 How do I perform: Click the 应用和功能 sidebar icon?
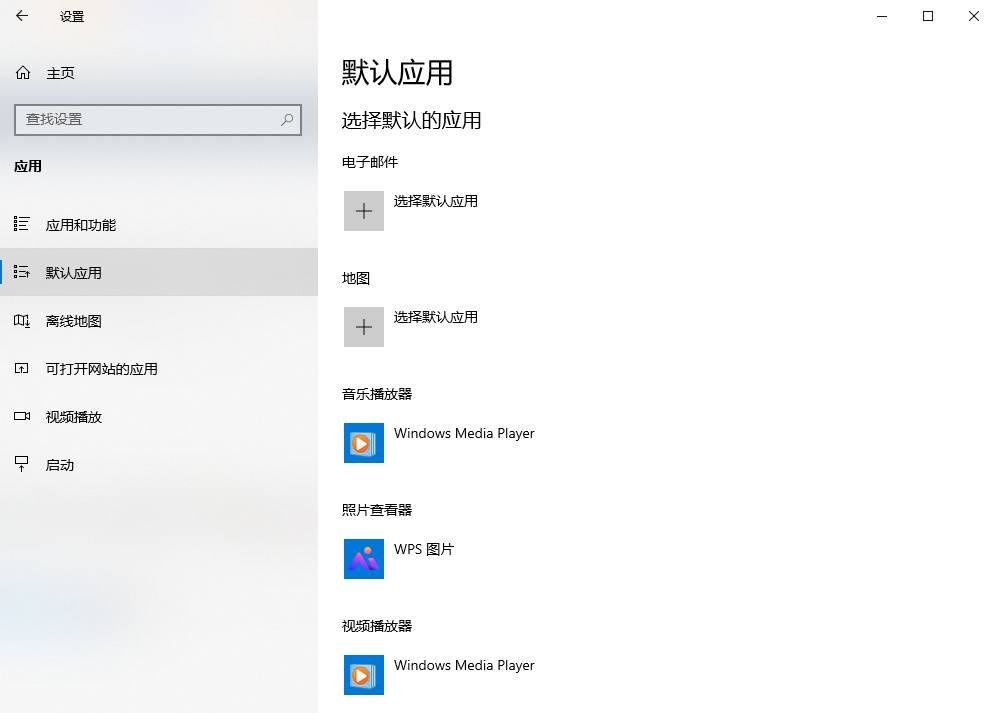click(x=21, y=224)
